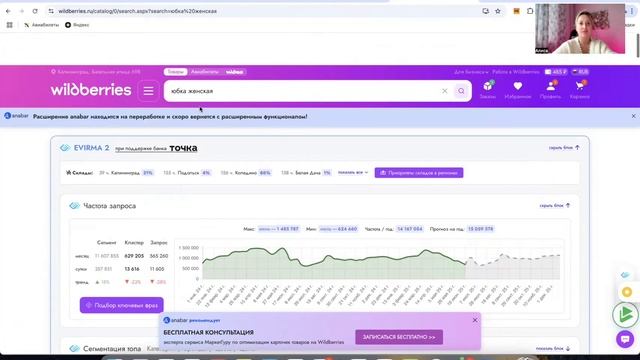Click the Макс value badge
640x360 pixels.
279,229
